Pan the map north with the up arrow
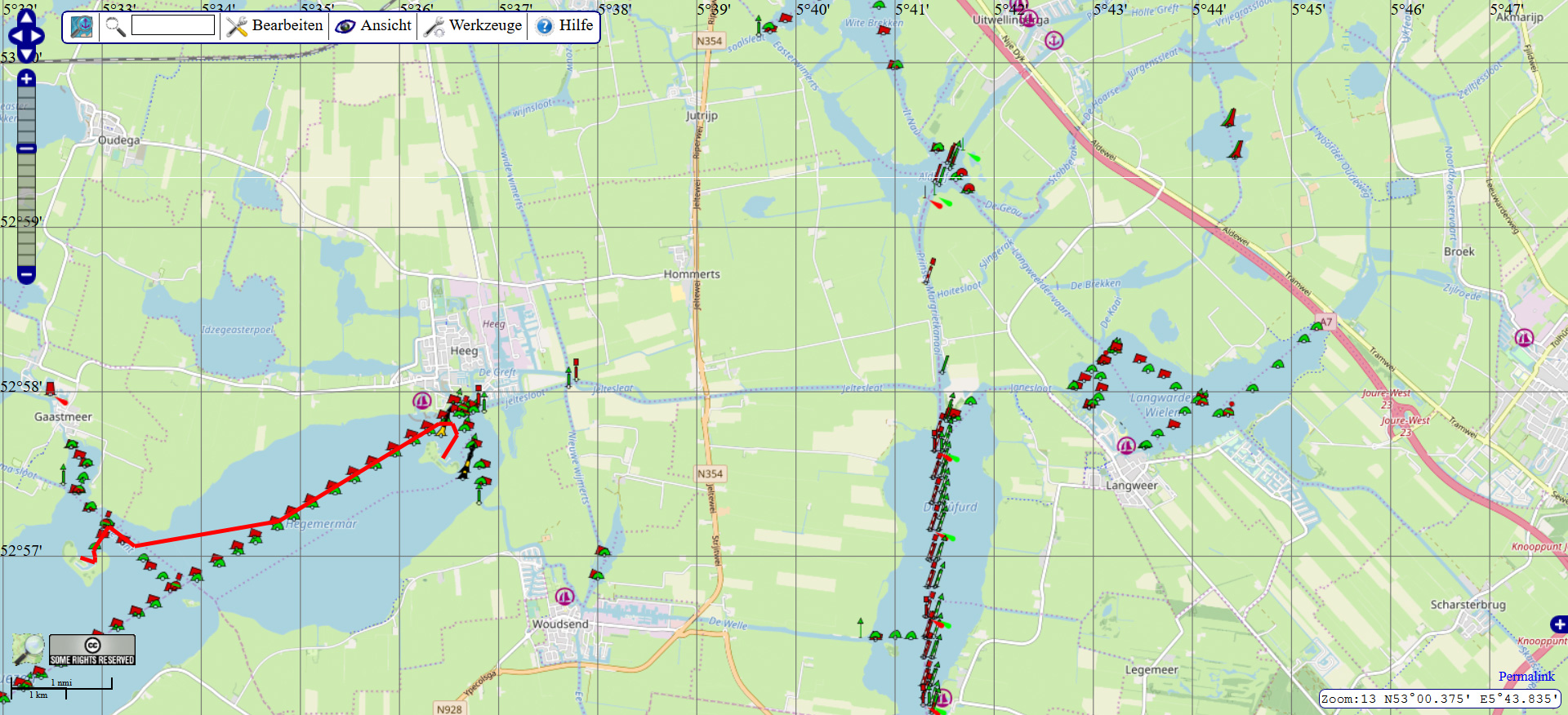Viewport: 1568px width, 715px height. coord(26,17)
